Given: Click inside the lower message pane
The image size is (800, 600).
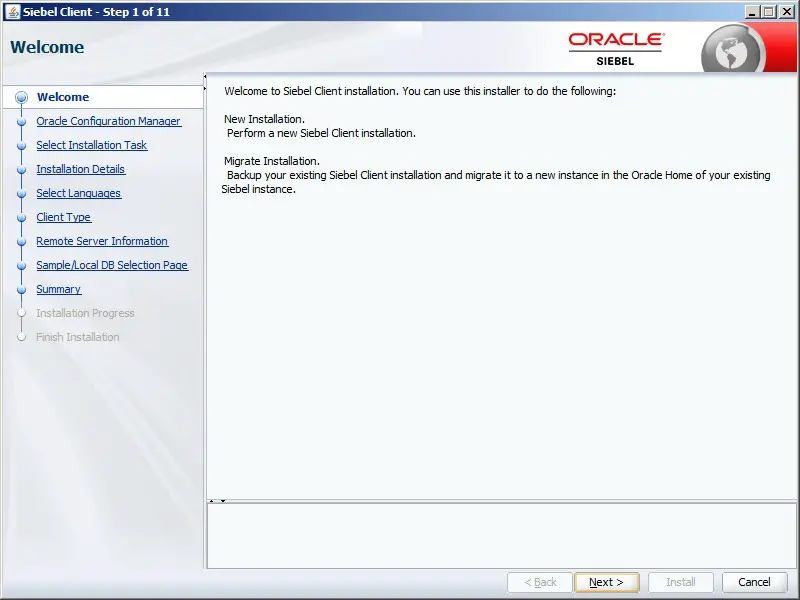Looking at the screenshot, I should point(502,536).
